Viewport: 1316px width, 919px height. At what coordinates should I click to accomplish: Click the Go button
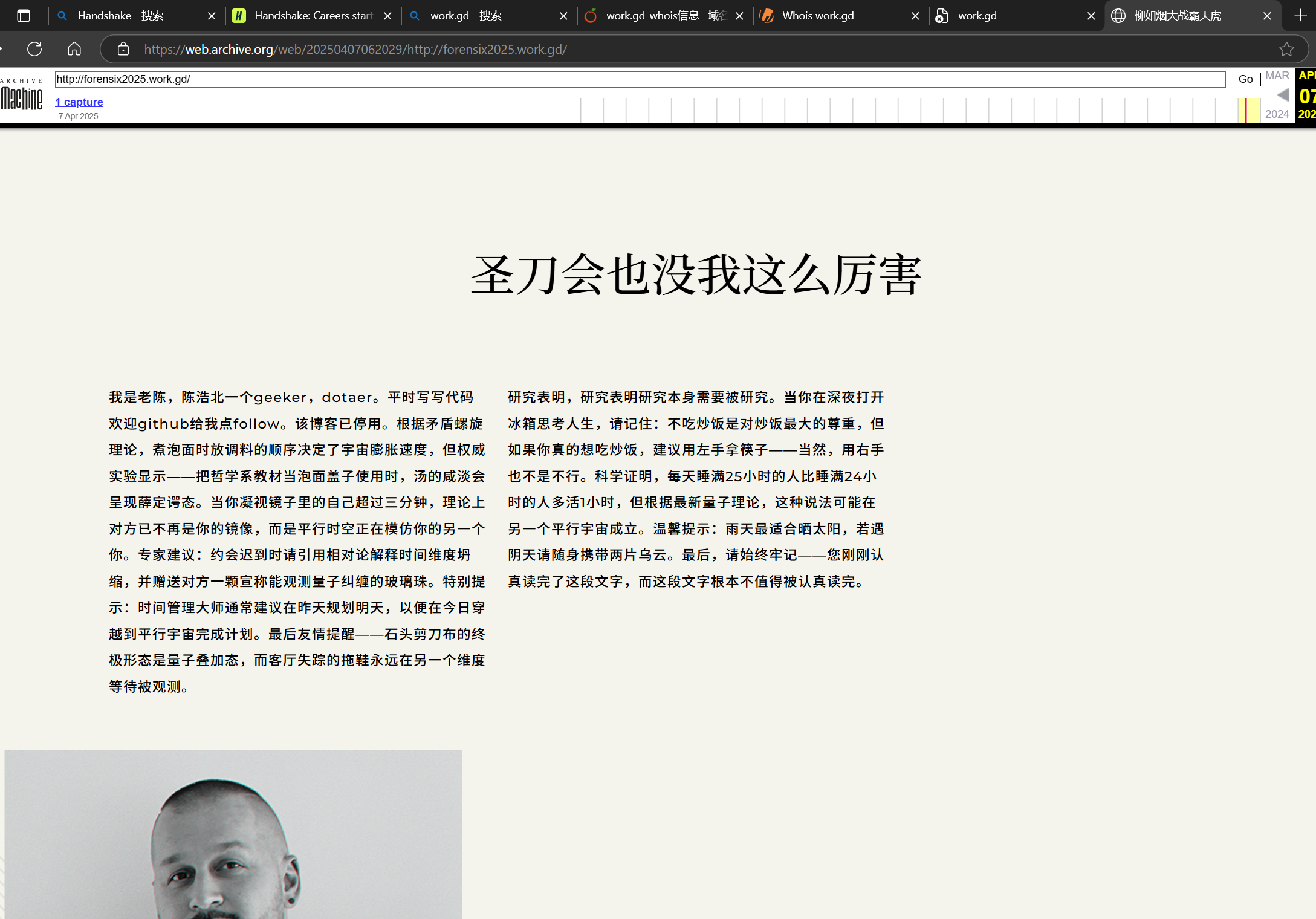pos(1245,79)
